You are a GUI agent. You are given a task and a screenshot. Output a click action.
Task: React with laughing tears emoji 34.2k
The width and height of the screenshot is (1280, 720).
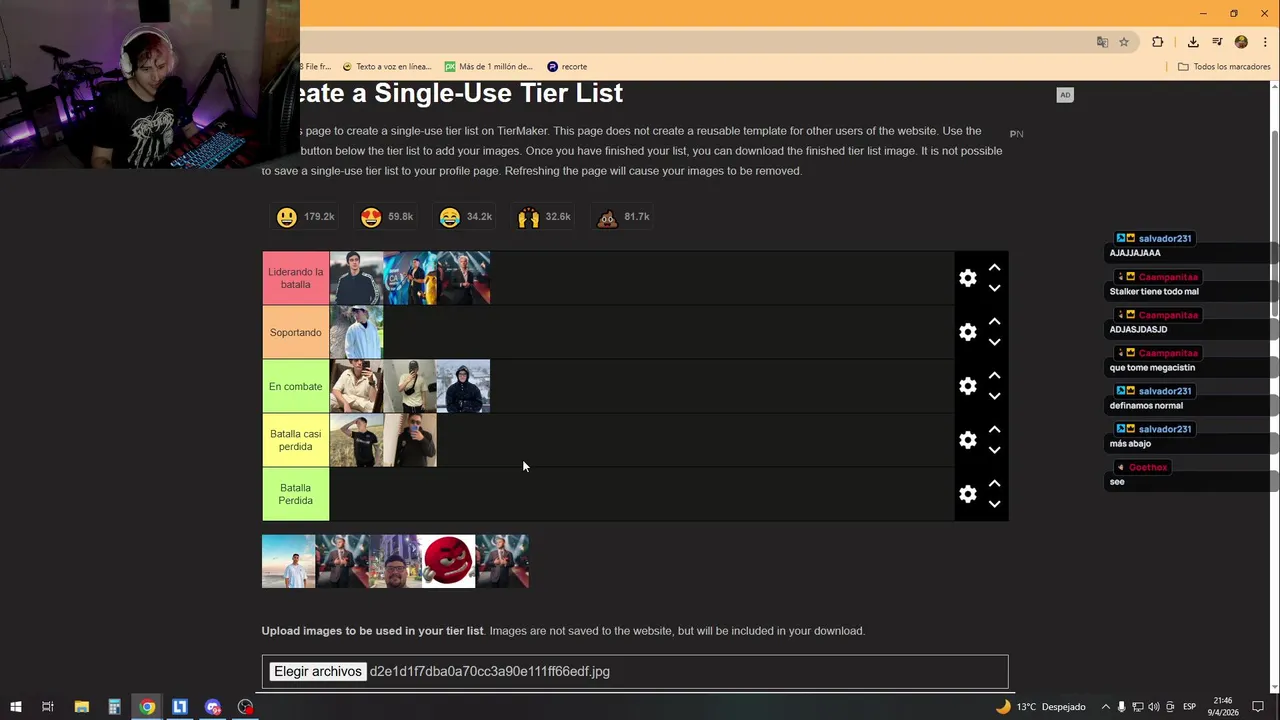466,217
